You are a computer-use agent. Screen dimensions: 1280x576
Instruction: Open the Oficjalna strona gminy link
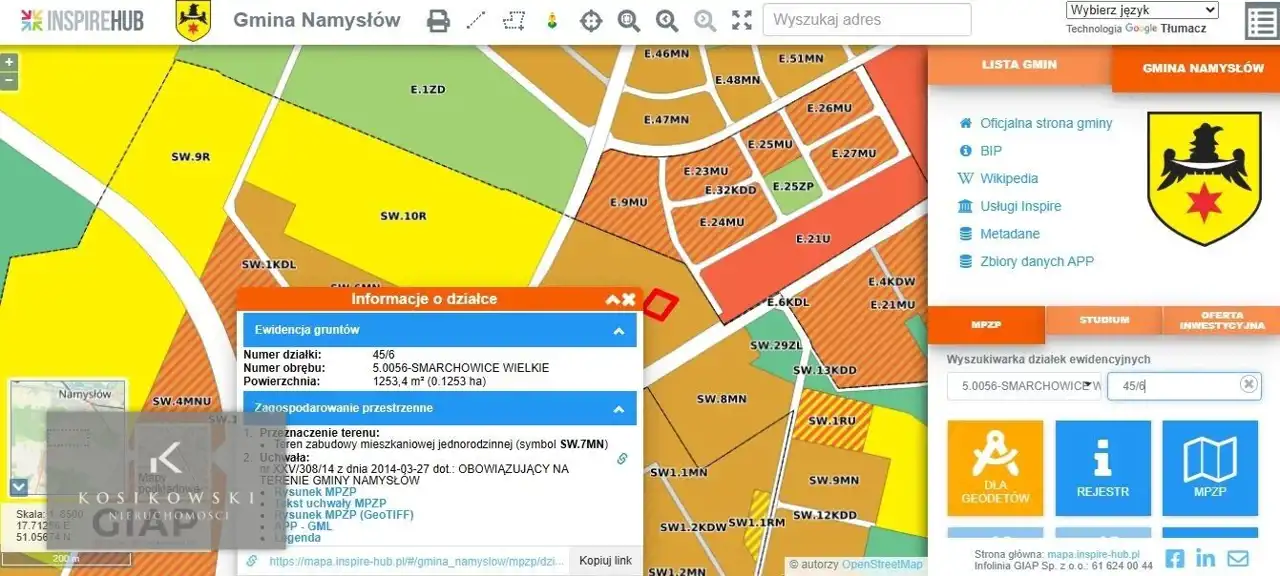(1045, 123)
